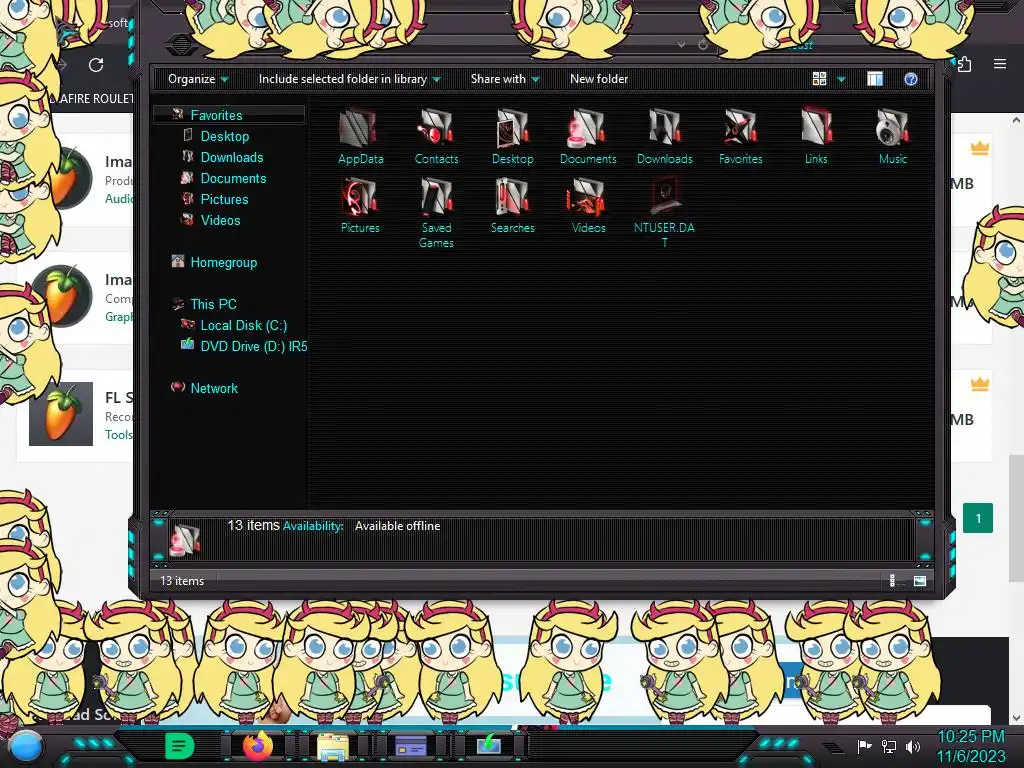The height and width of the screenshot is (768, 1024).
Task: Open the Music folder
Action: (893, 136)
